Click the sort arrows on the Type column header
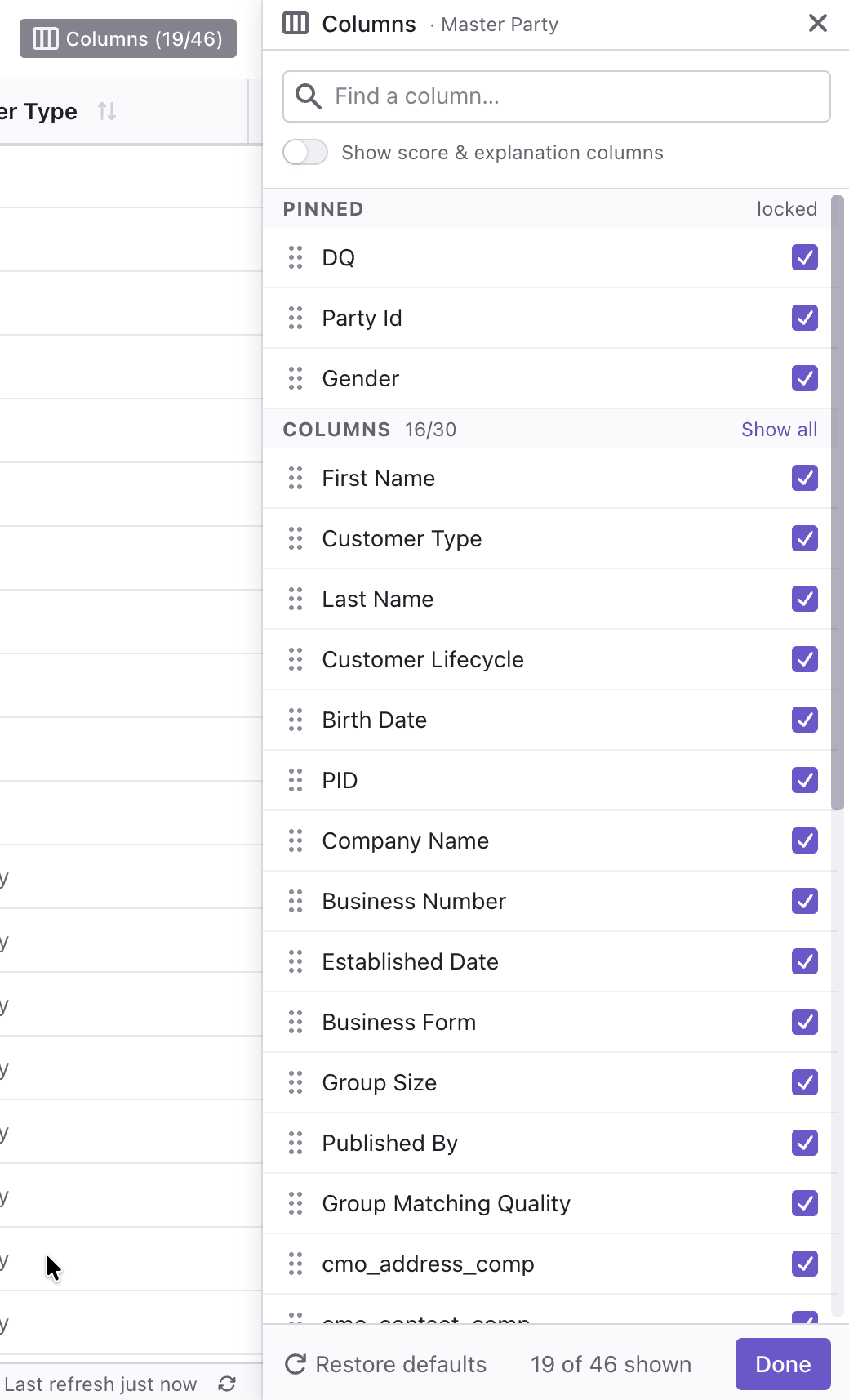The width and height of the screenshot is (849, 1400). 107,111
